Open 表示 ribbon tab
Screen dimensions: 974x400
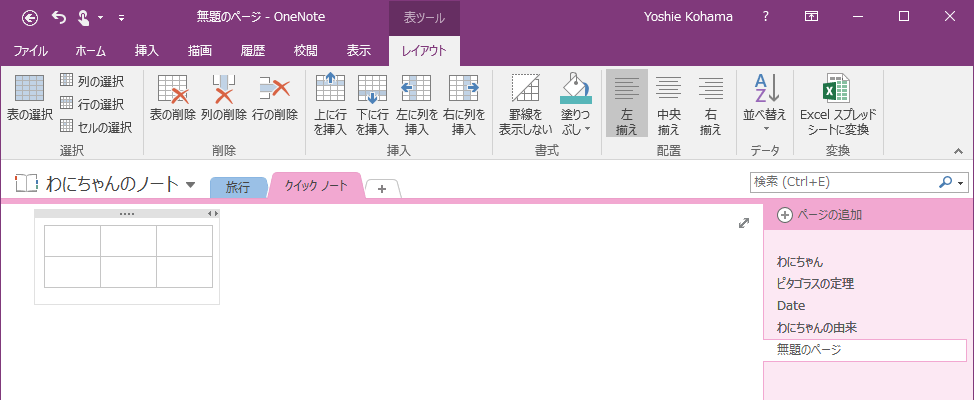358,52
